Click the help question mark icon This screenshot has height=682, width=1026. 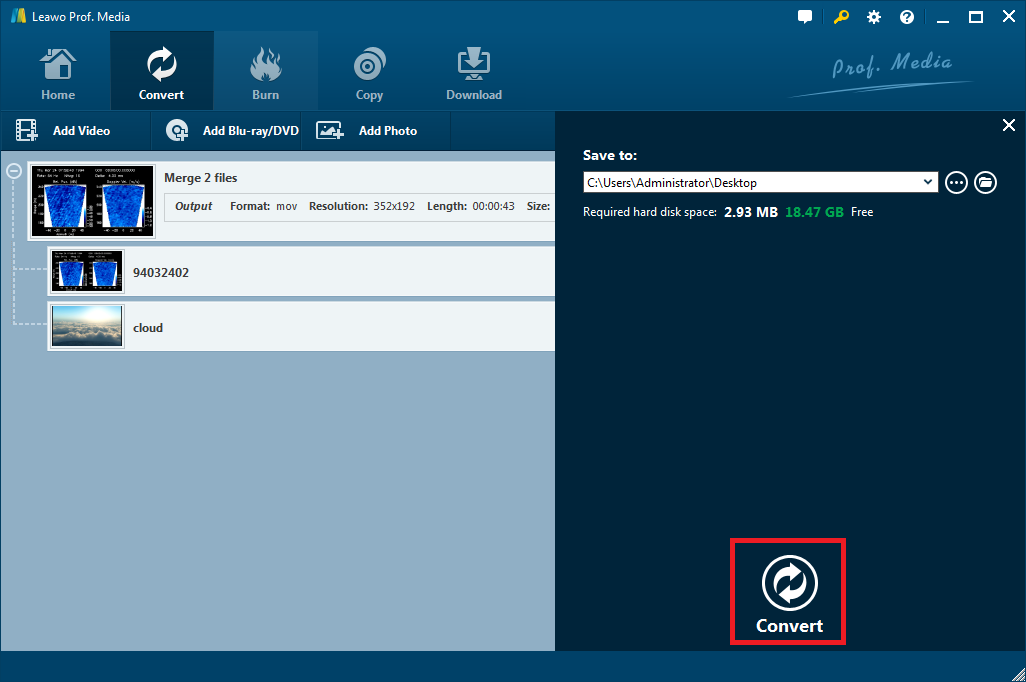point(907,17)
